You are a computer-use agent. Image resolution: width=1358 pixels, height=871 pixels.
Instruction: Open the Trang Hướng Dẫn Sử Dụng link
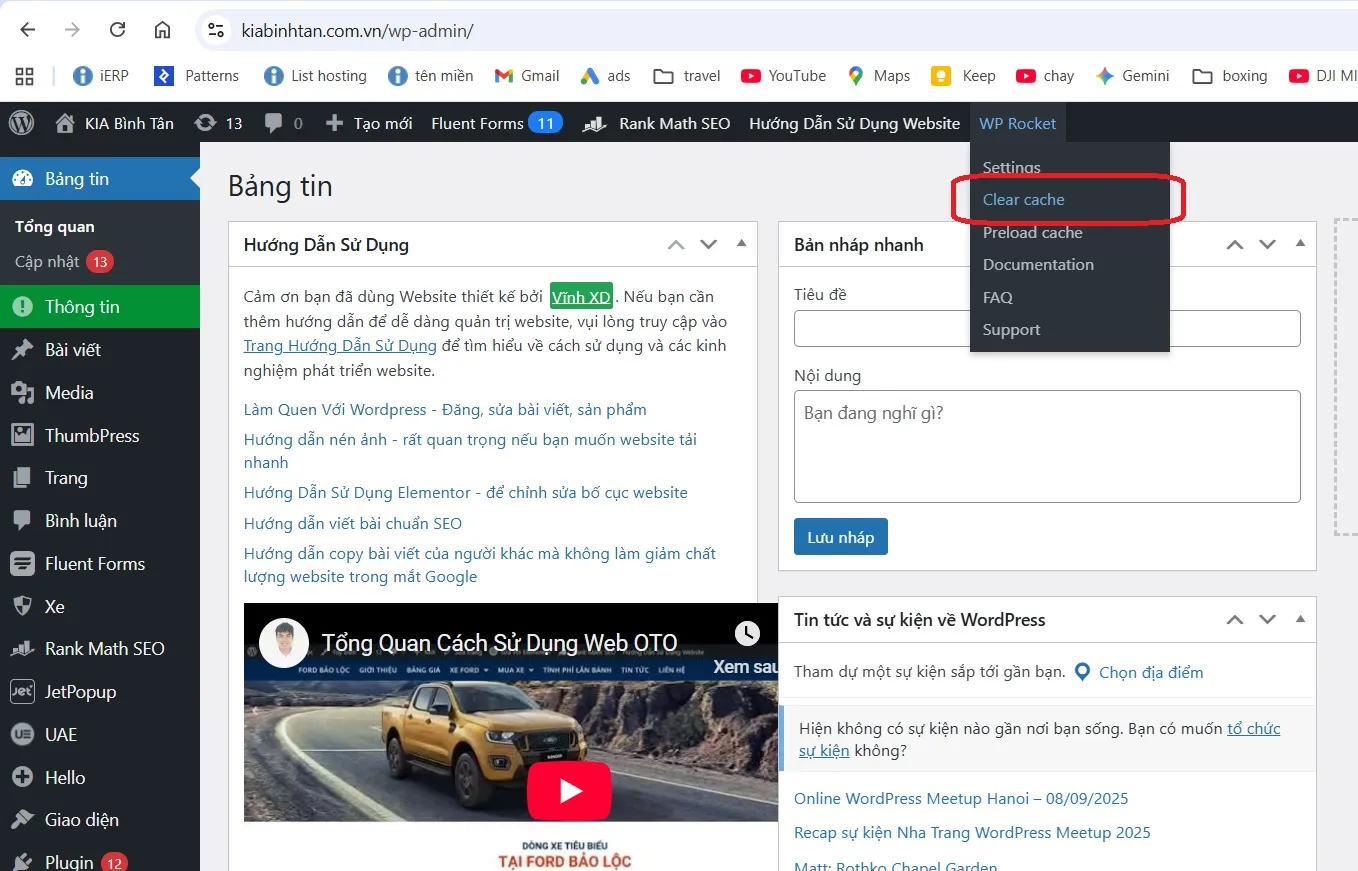coord(340,345)
